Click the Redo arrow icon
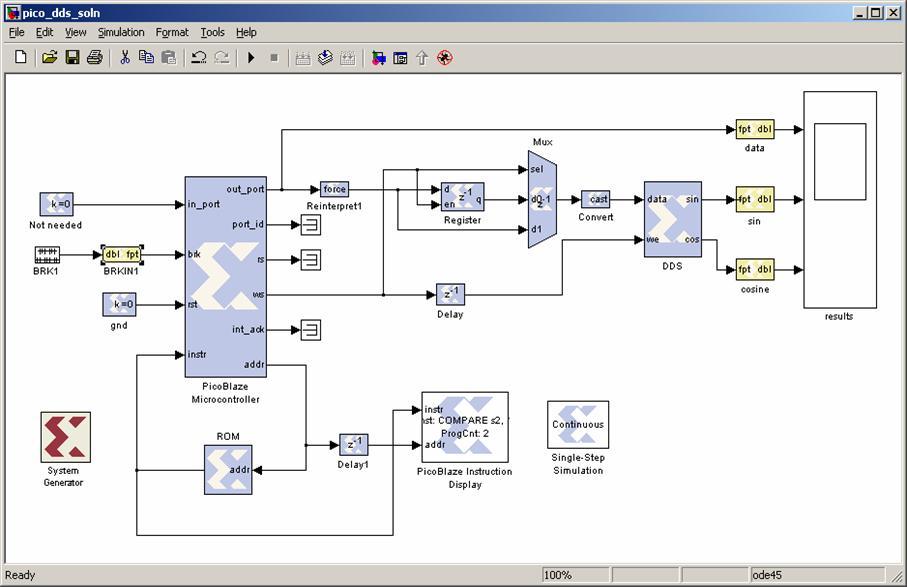907x587 pixels. click(222, 57)
